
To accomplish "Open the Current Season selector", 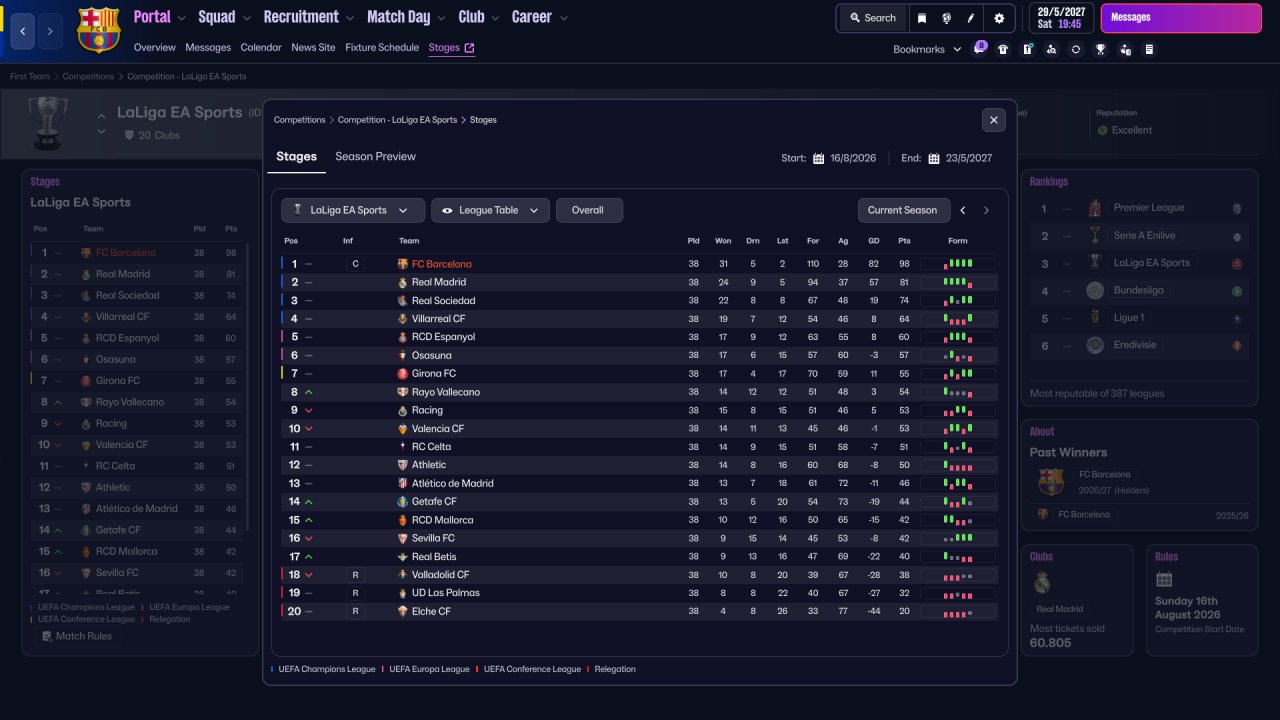I will 902,210.
